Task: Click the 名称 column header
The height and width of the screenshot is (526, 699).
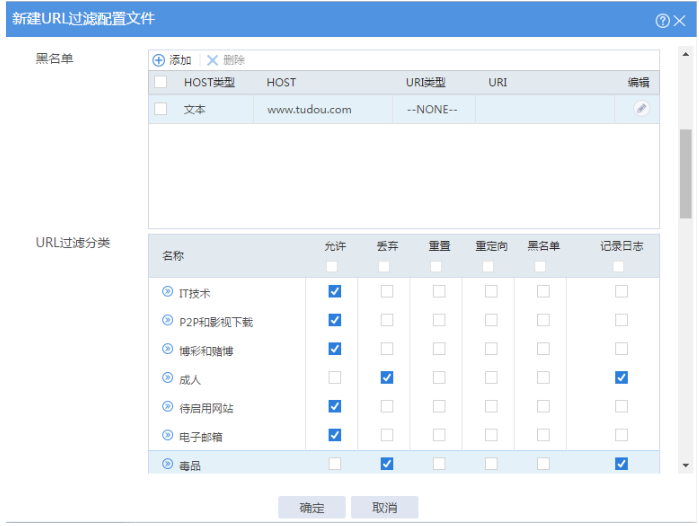Action: [x=173, y=256]
